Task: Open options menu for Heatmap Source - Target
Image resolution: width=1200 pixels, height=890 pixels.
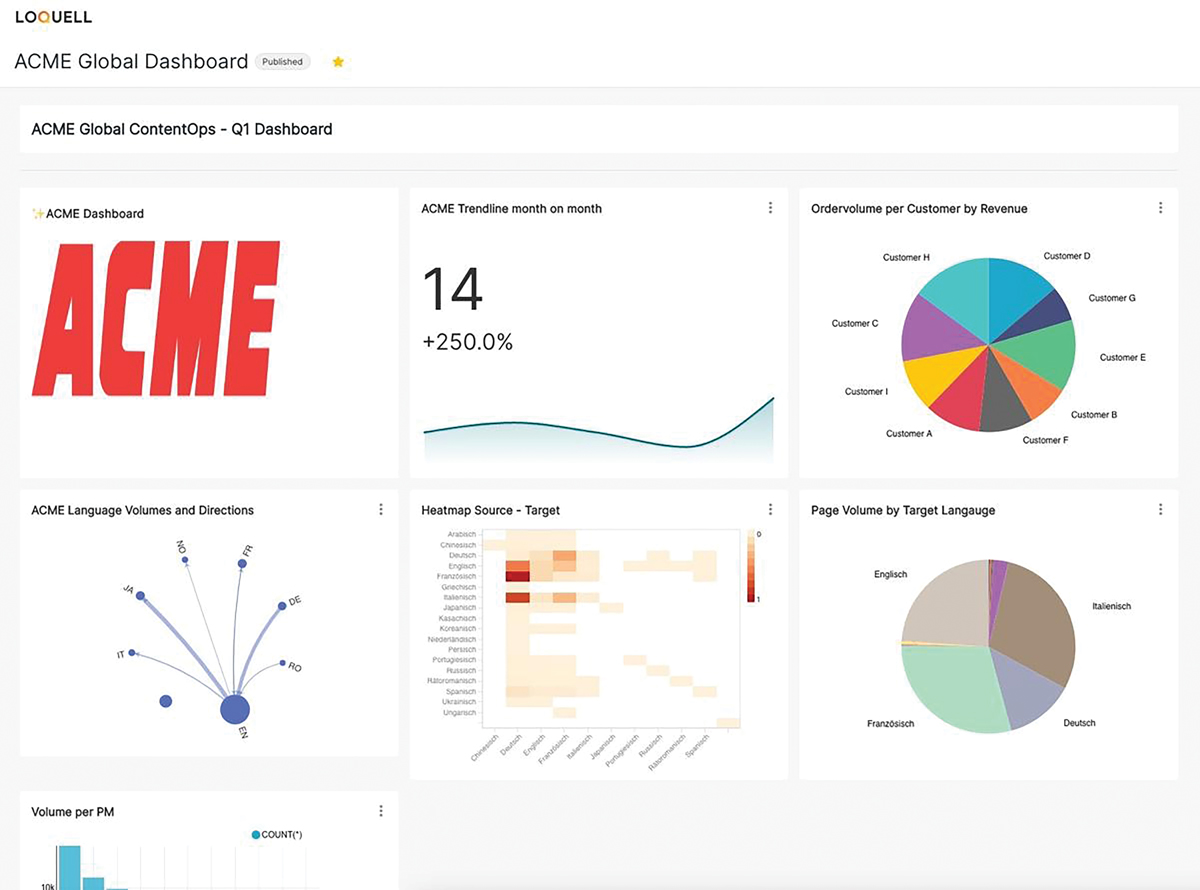Action: click(x=770, y=509)
